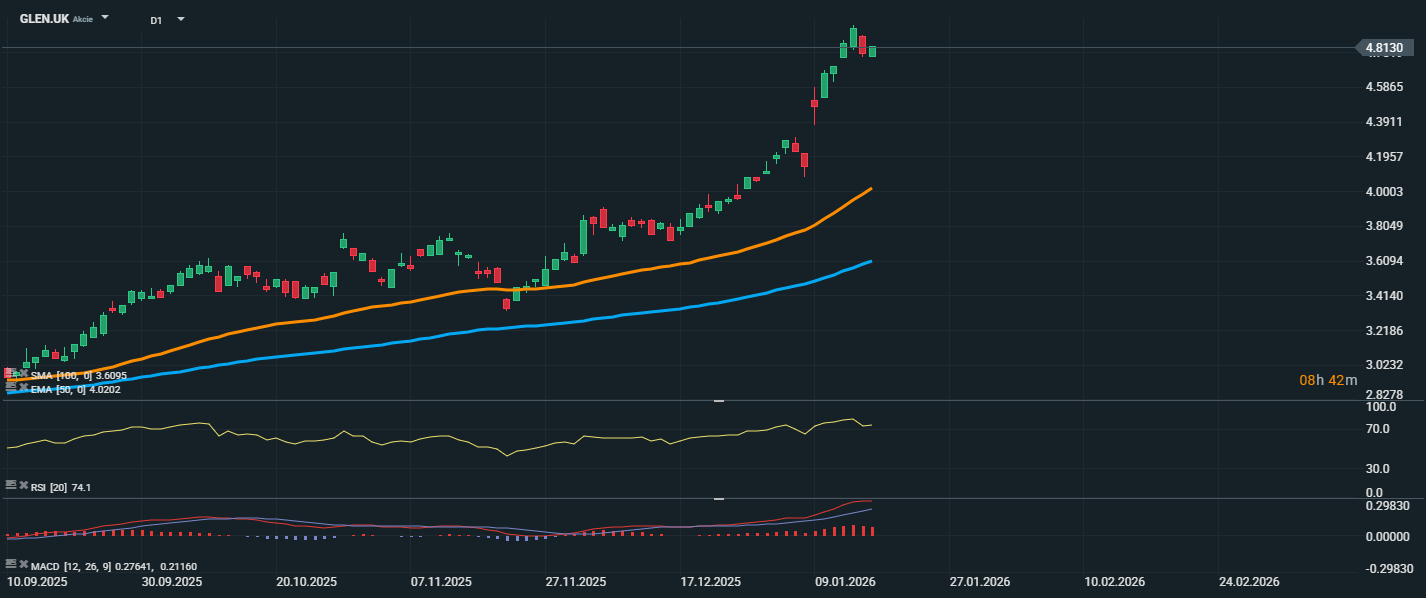The width and height of the screenshot is (1426, 598).
Task: Remove the EMA indicator with its X icon
Action: pos(23,386)
